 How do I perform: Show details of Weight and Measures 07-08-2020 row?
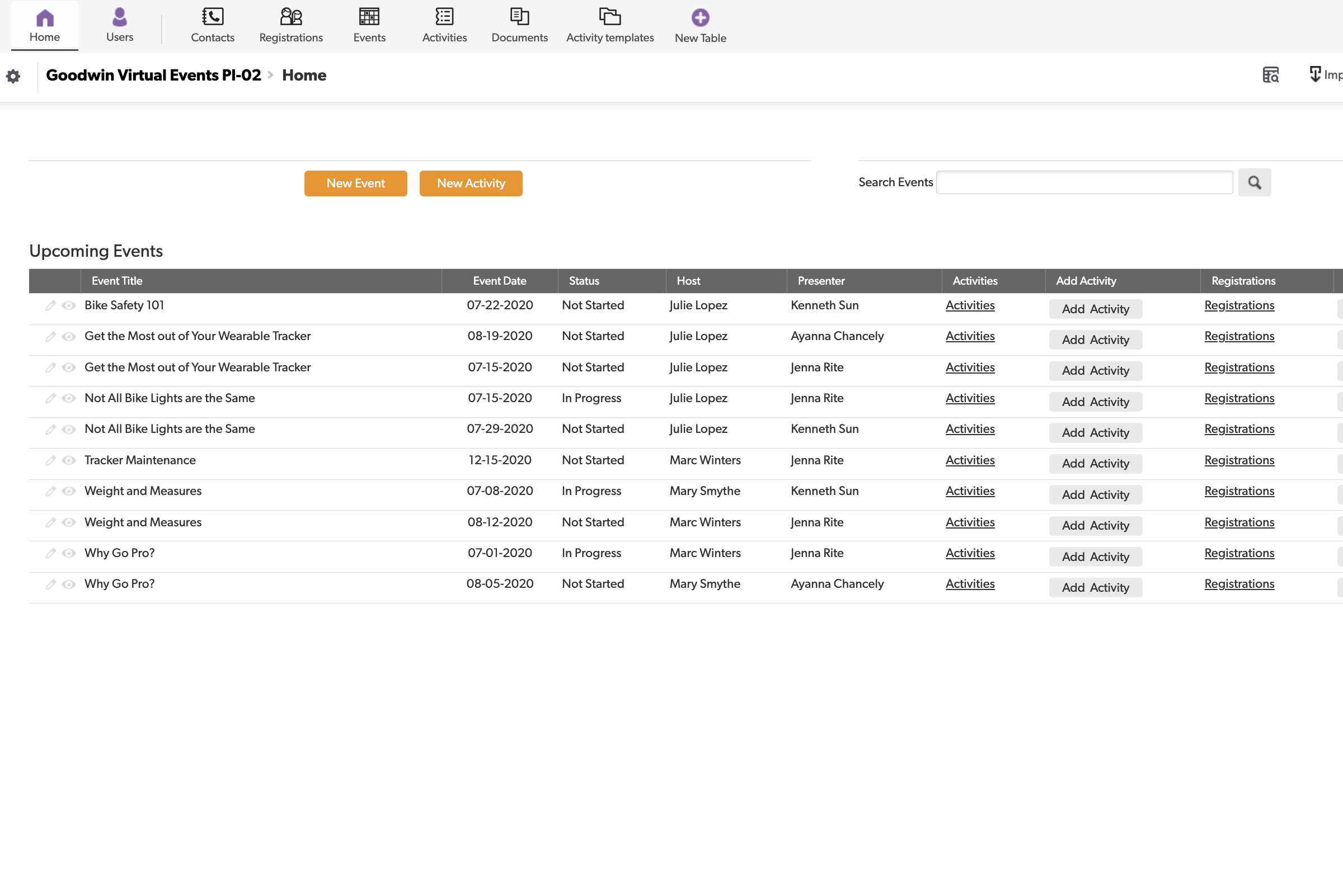click(x=68, y=491)
